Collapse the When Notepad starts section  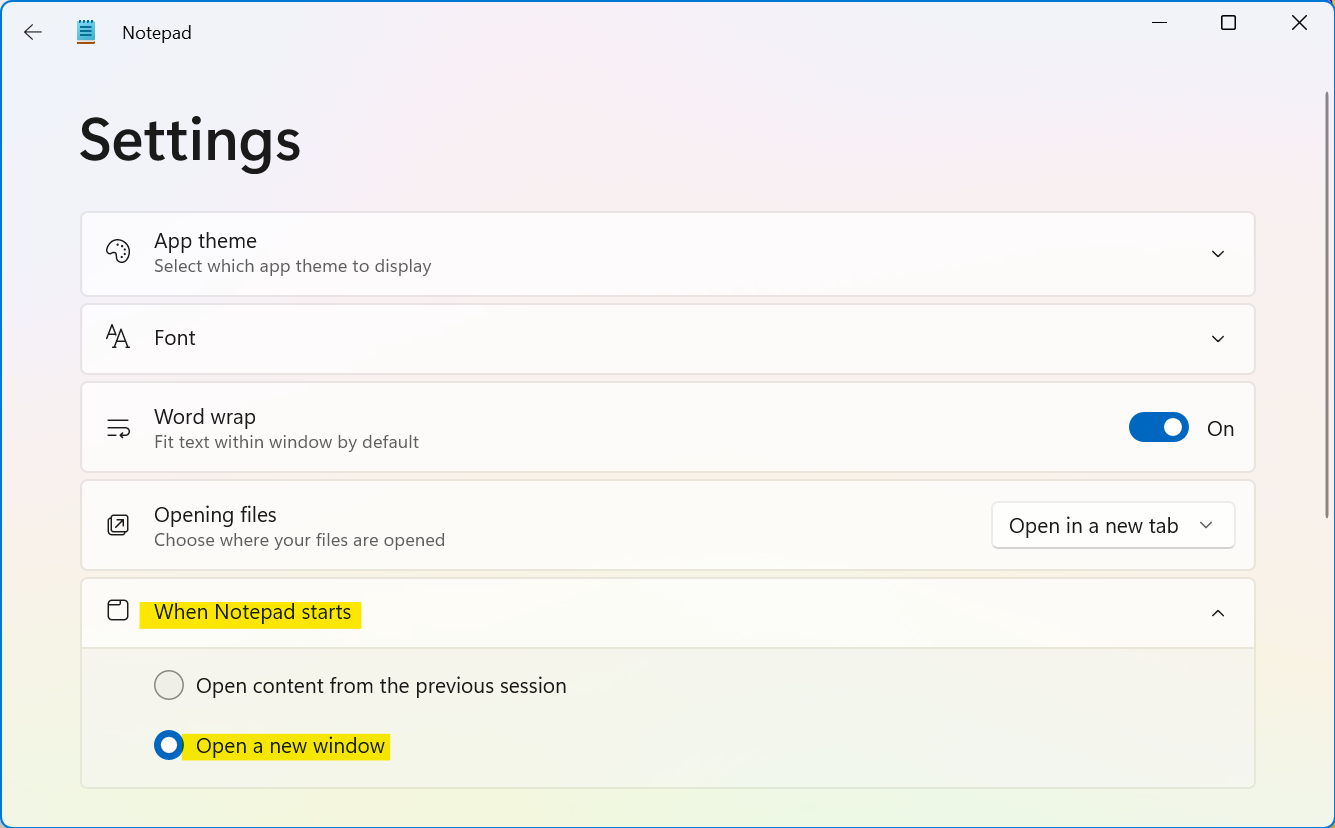click(x=1218, y=613)
